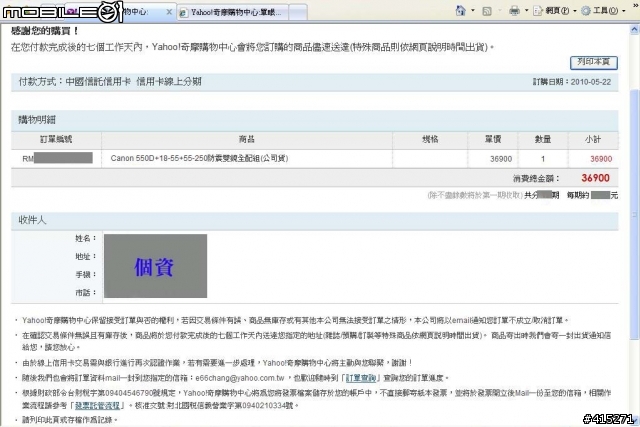Open a new blank tab

coord(298,13)
